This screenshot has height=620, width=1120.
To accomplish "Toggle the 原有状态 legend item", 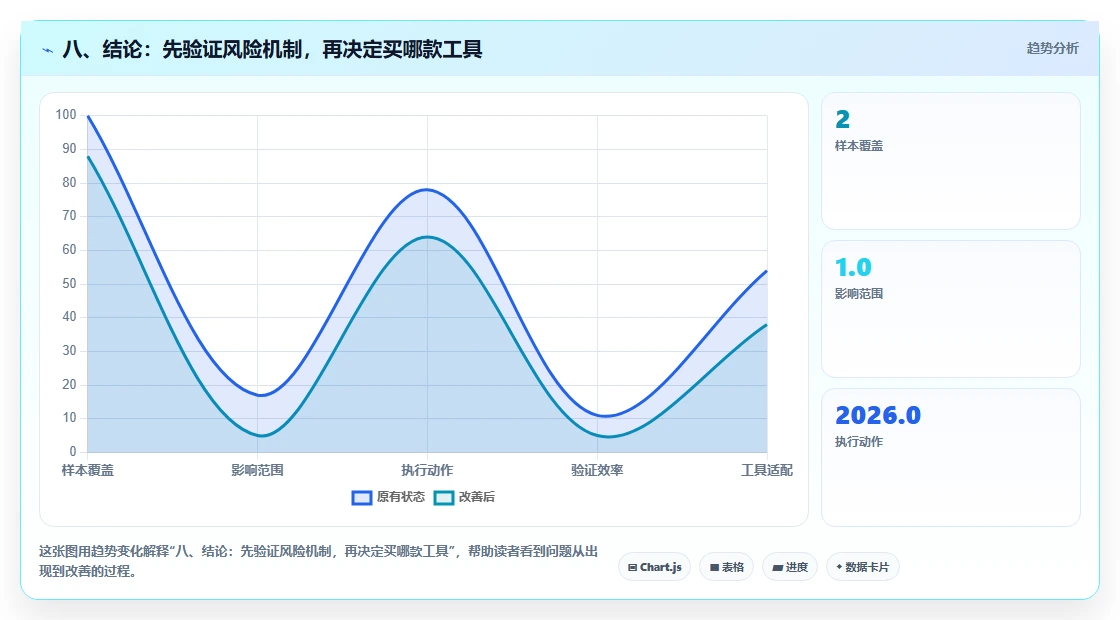I will pos(388,497).
